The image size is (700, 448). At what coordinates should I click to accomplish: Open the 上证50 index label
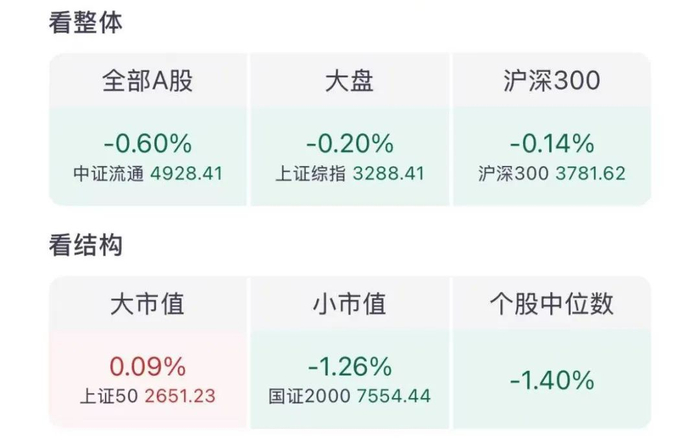coord(110,395)
